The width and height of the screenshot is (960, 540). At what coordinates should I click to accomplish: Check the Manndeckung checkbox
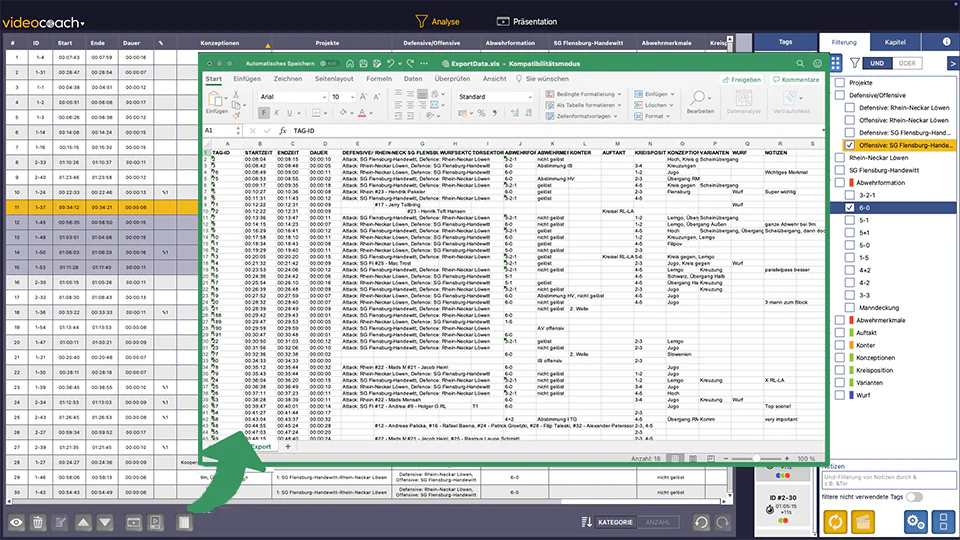click(x=850, y=307)
